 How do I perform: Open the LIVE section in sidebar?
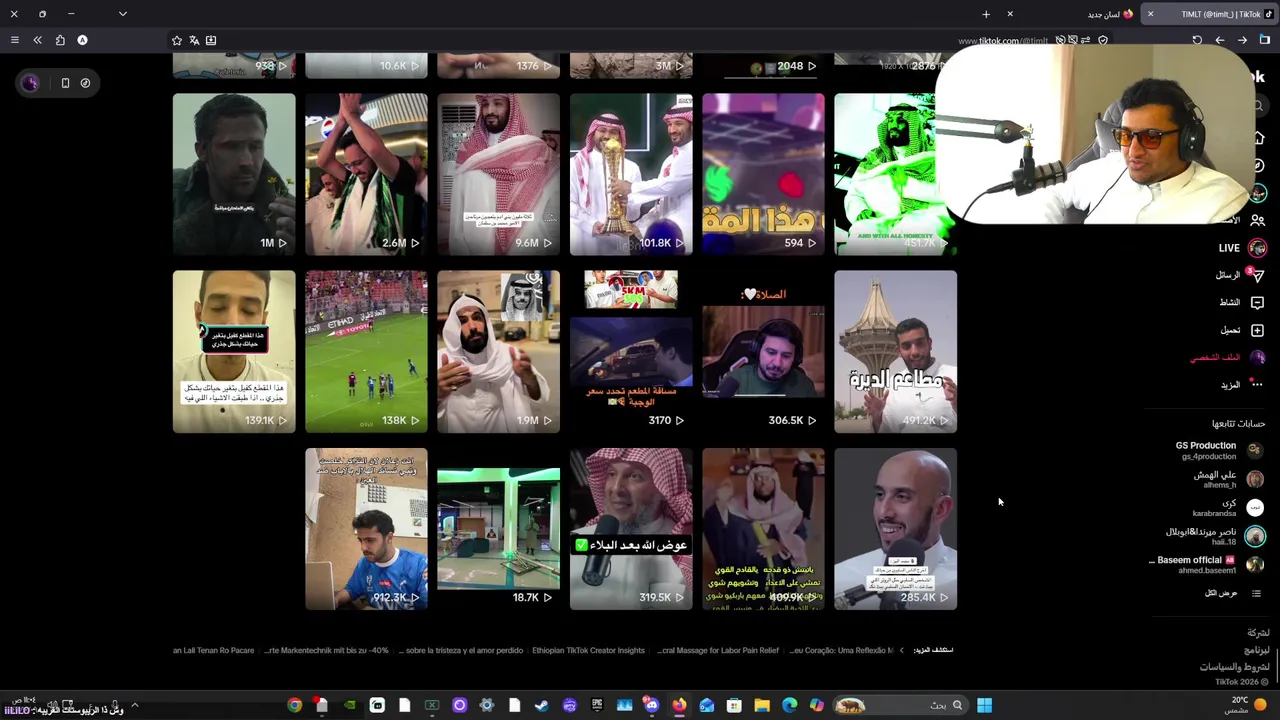[x=1242, y=248]
